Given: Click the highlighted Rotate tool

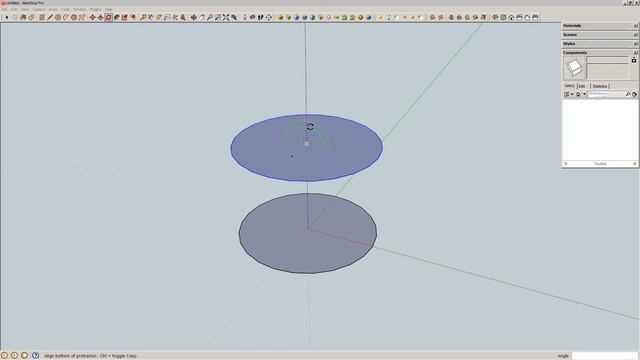Looking at the screenshot, I should pos(108,17).
